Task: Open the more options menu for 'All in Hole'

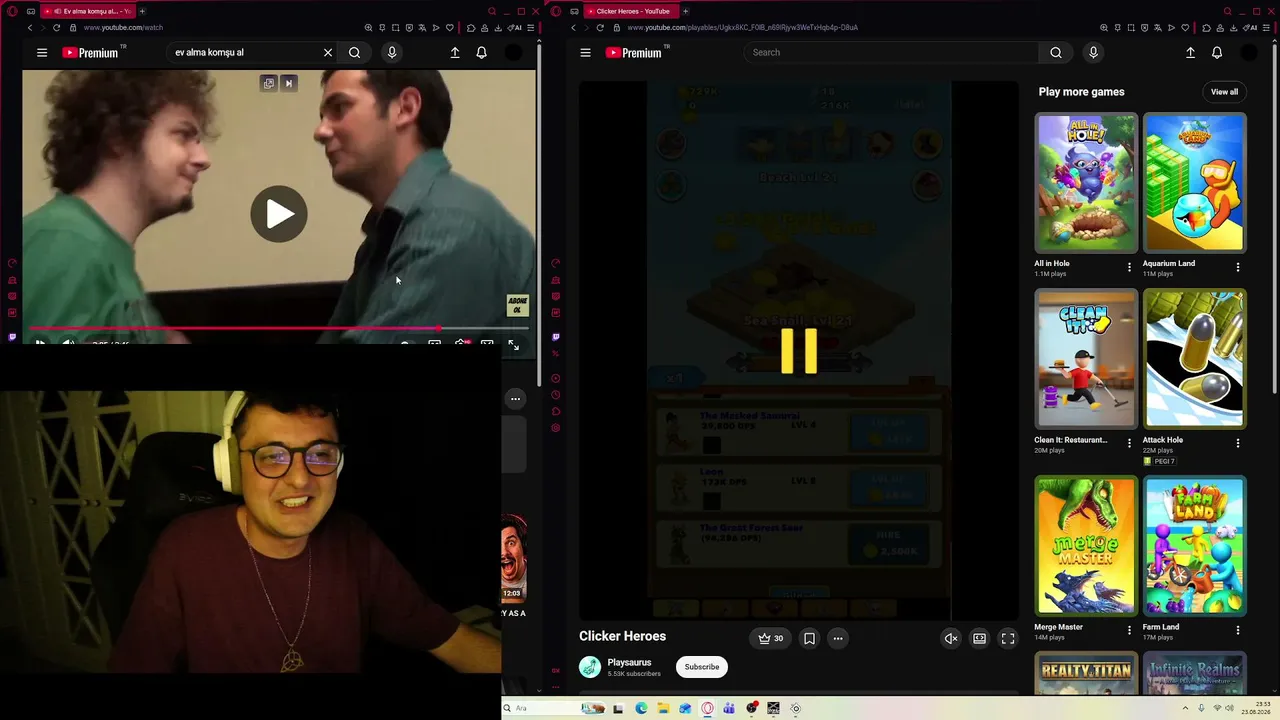Action: [1129, 267]
